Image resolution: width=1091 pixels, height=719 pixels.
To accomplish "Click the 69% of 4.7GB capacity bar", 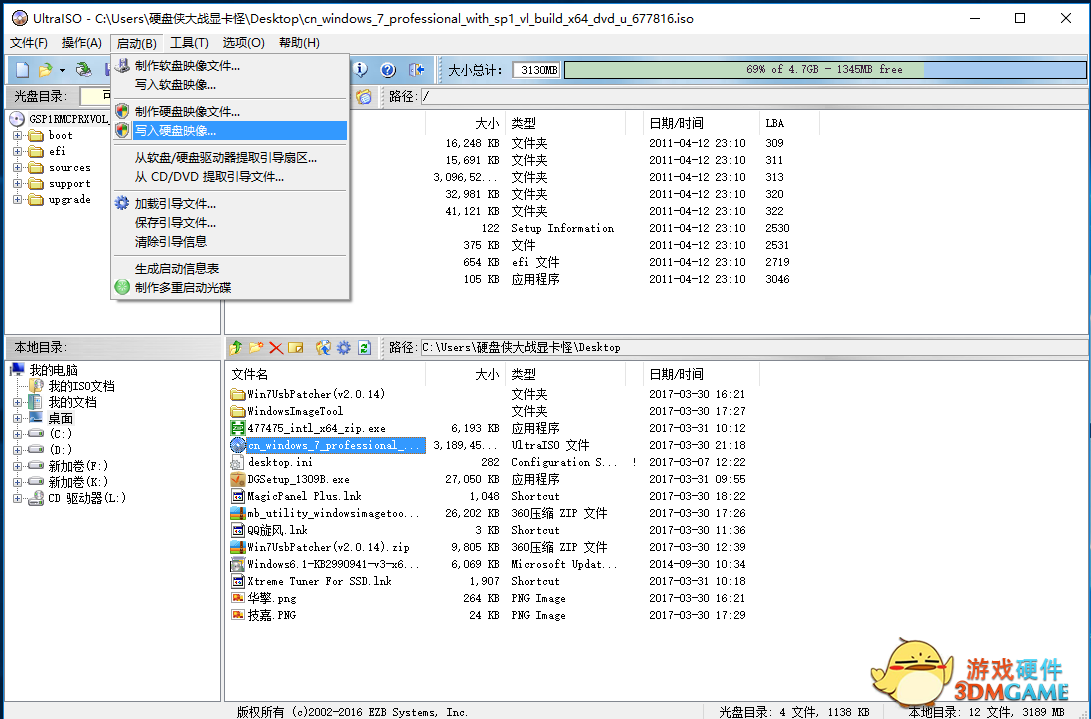I will tap(825, 70).
